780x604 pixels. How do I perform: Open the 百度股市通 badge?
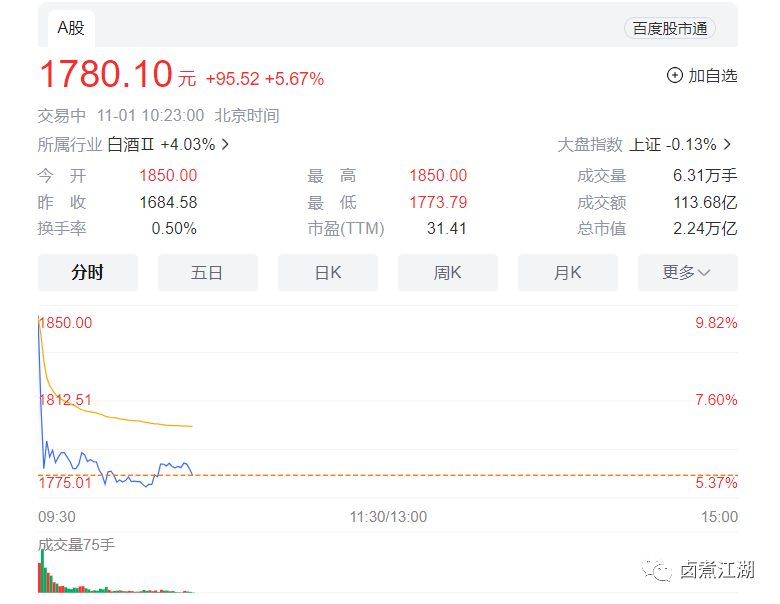coord(670,28)
